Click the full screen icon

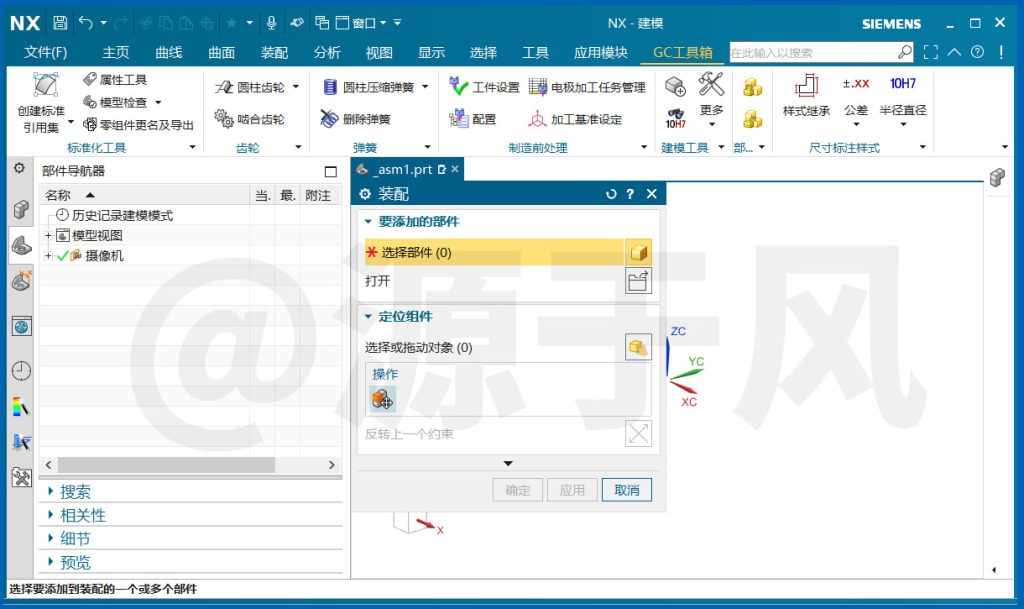(x=931, y=52)
